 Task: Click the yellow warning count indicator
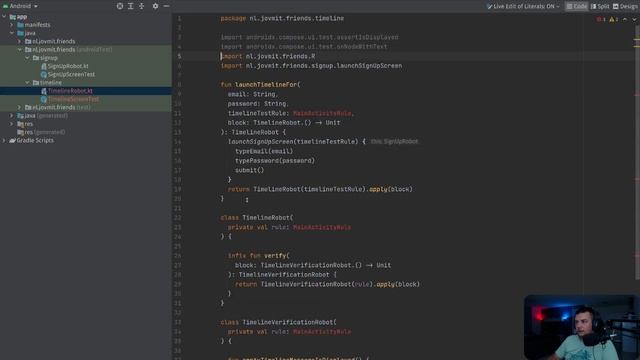point(613,19)
